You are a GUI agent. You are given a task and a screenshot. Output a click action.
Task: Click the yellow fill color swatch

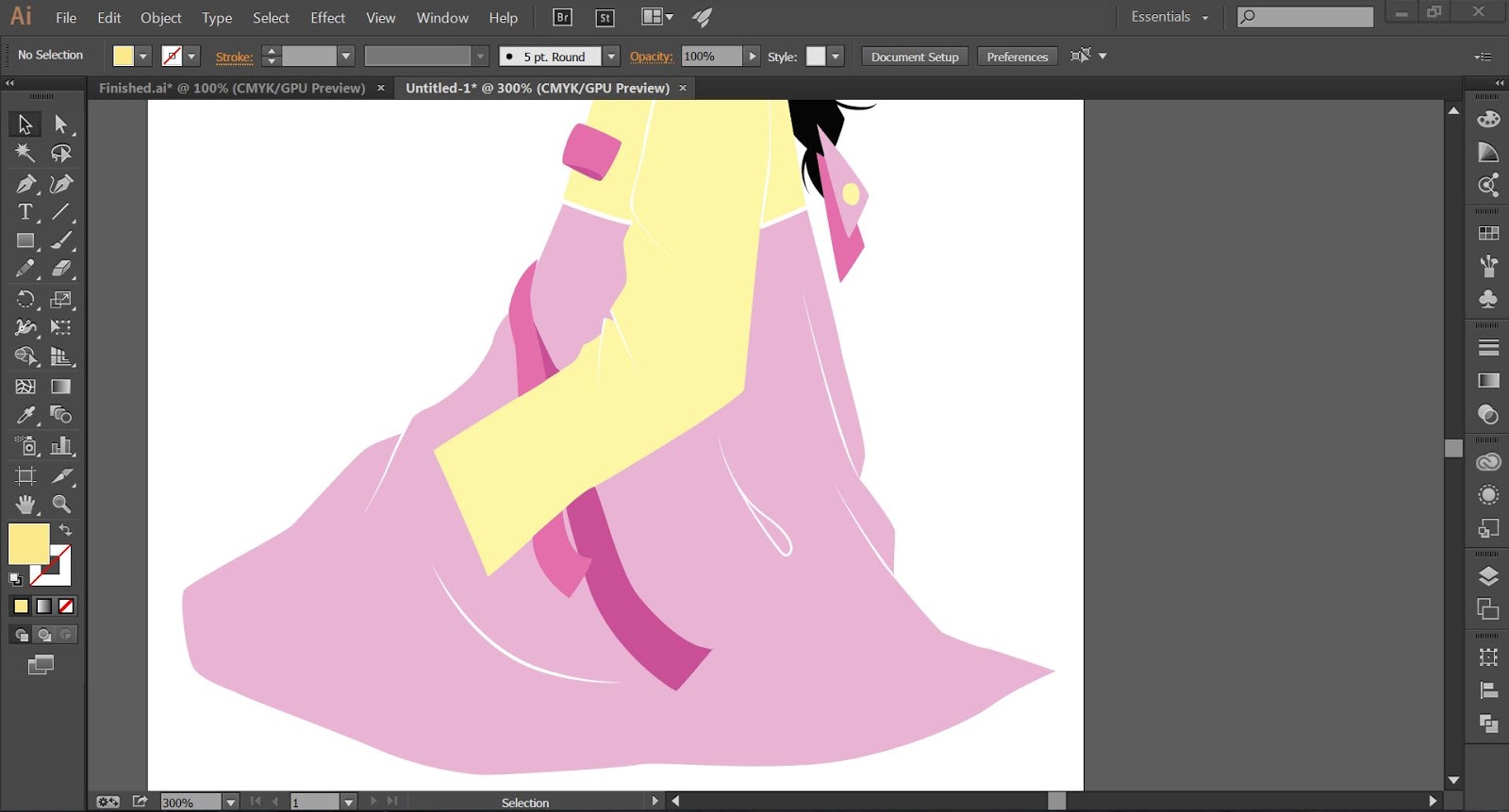[28, 544]
